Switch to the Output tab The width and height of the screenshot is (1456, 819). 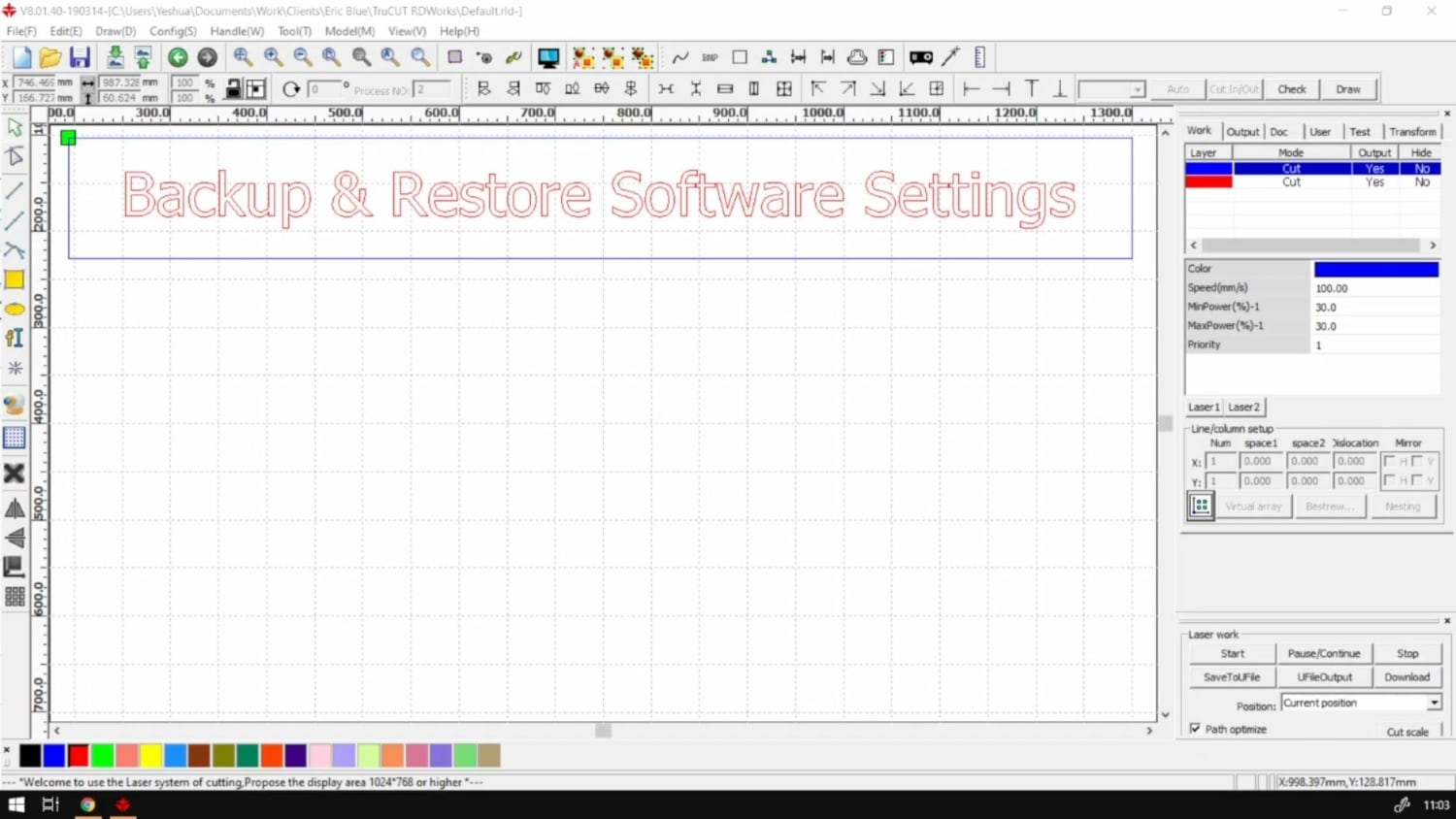coord(1242,132)
